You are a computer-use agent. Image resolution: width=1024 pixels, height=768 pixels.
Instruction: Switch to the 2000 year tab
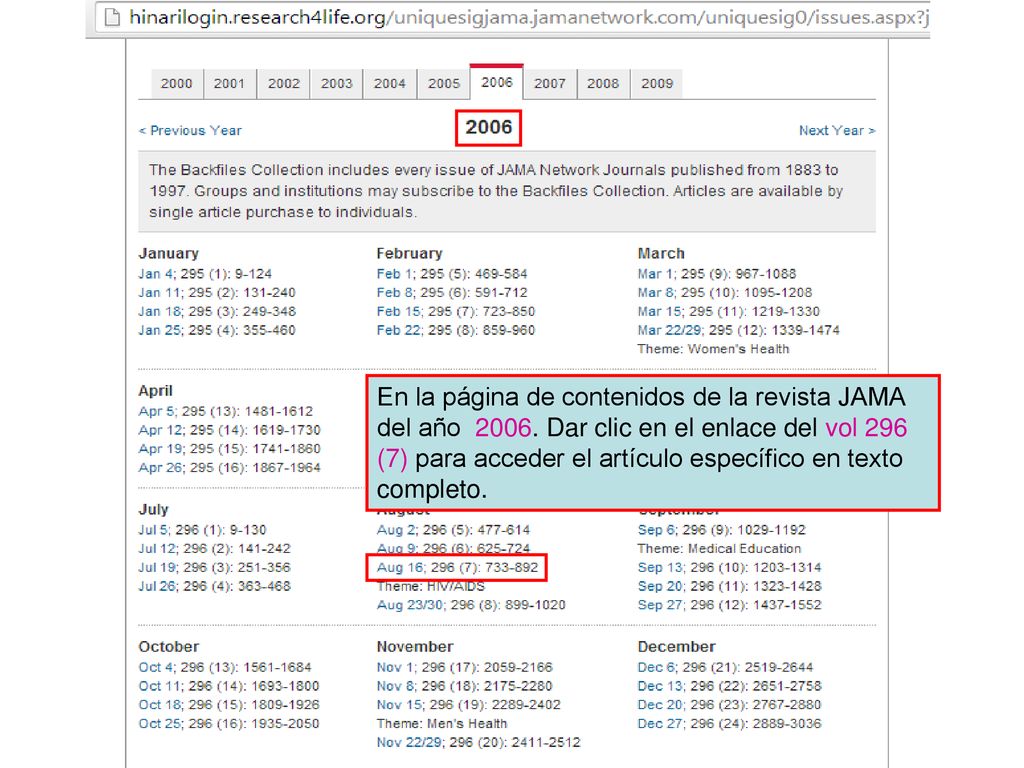(x=177, y=84)
